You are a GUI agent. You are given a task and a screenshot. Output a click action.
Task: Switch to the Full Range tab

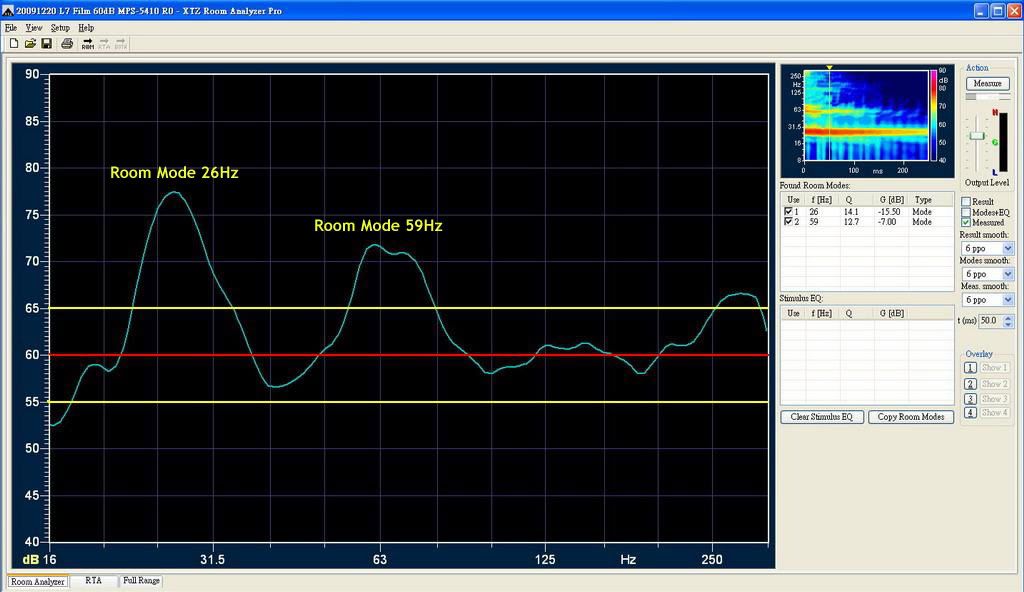141,580
